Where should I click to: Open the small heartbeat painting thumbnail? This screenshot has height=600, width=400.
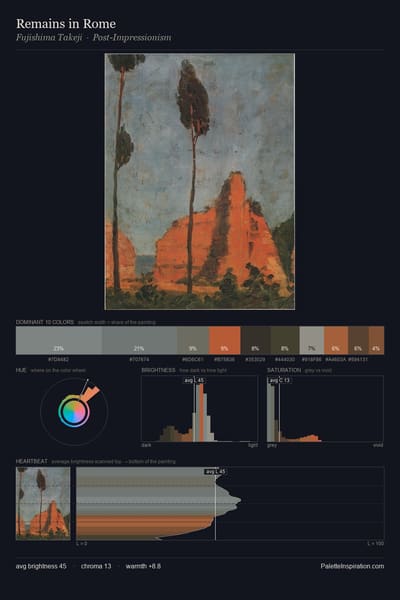pyautogui.click(x=43, y=503)
